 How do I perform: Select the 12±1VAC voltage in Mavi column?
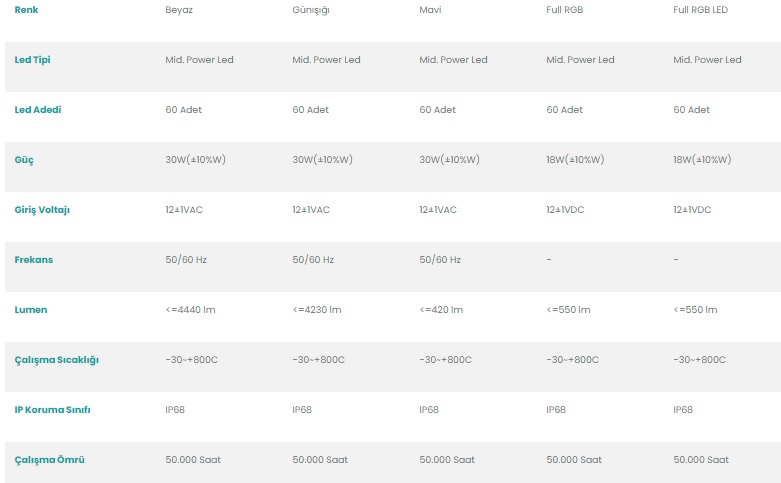coord(438,210)
